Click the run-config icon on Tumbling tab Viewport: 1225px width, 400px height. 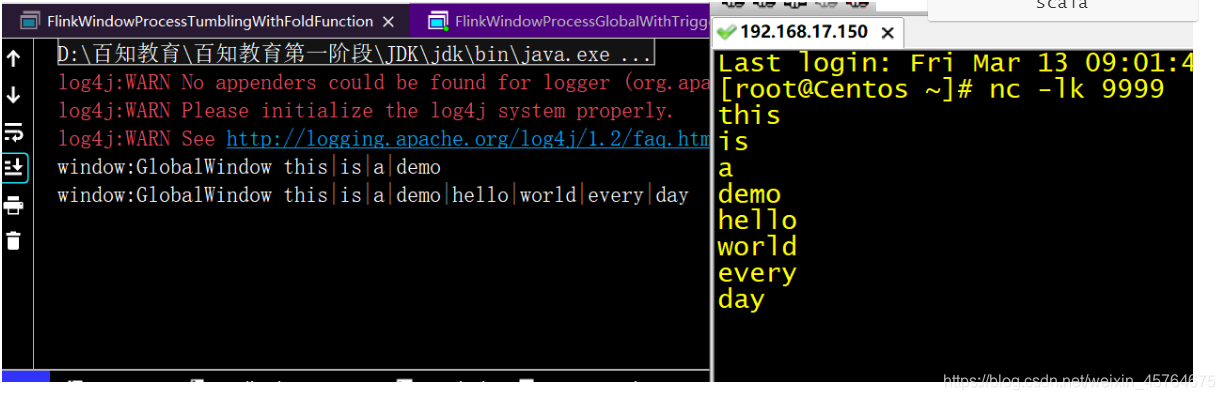point(30,21)
